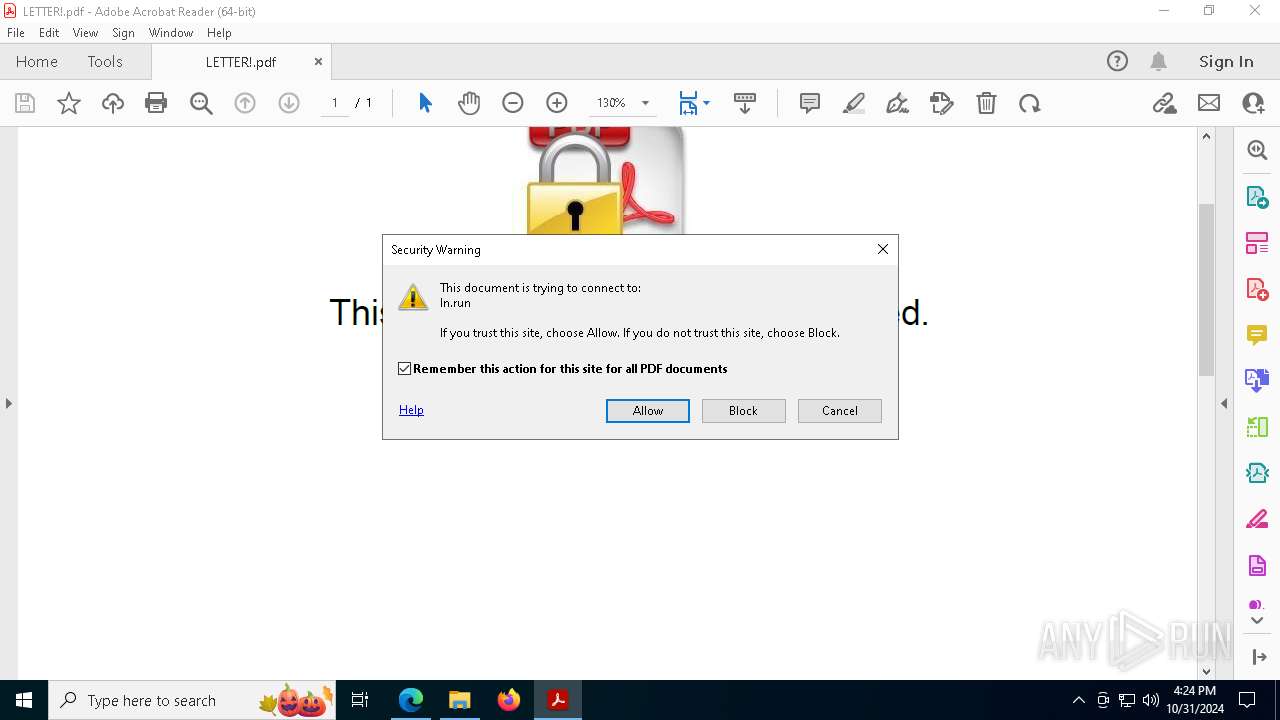Screen dimensions: 1280x720
Task: Collapse the right tools pane arrow
Action: tap(1224, 403)
